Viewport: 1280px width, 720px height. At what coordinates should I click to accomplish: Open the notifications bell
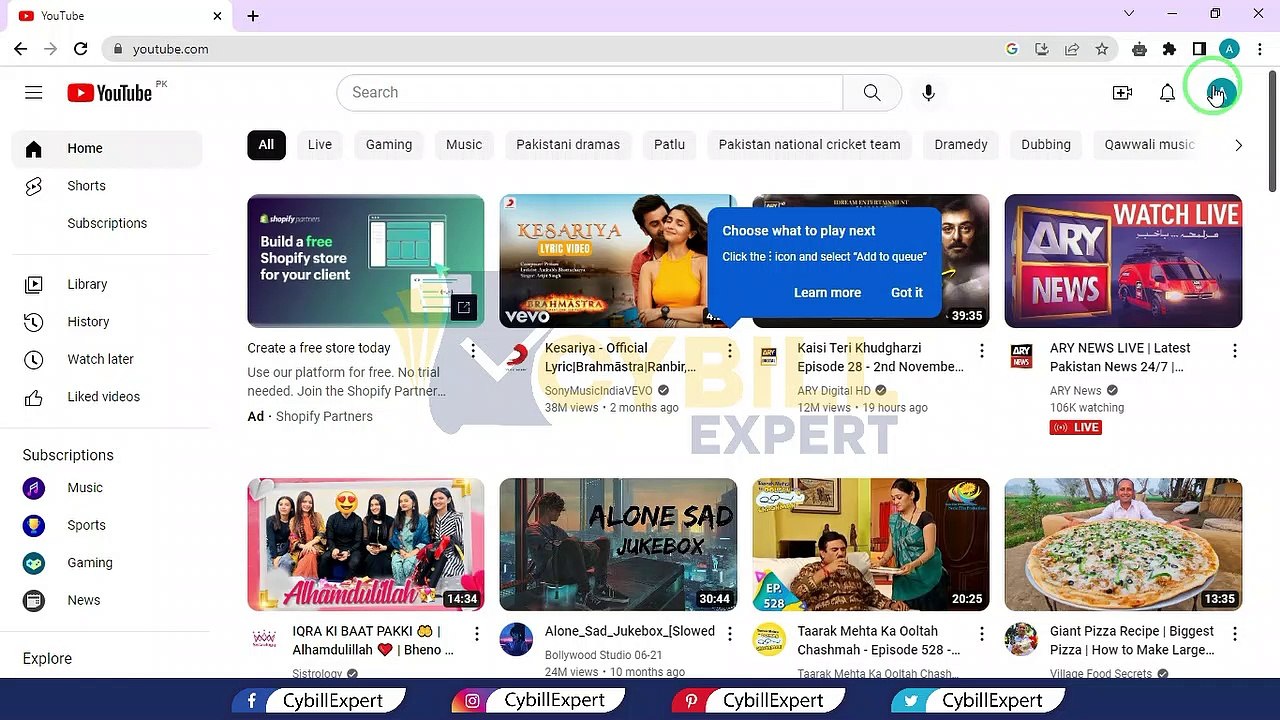click(x=1167, y=93)
